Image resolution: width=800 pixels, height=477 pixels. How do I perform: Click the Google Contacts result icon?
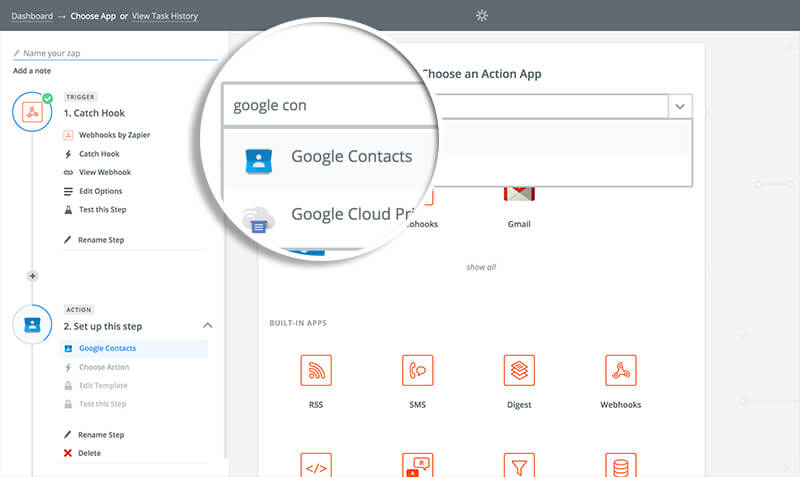259,161
